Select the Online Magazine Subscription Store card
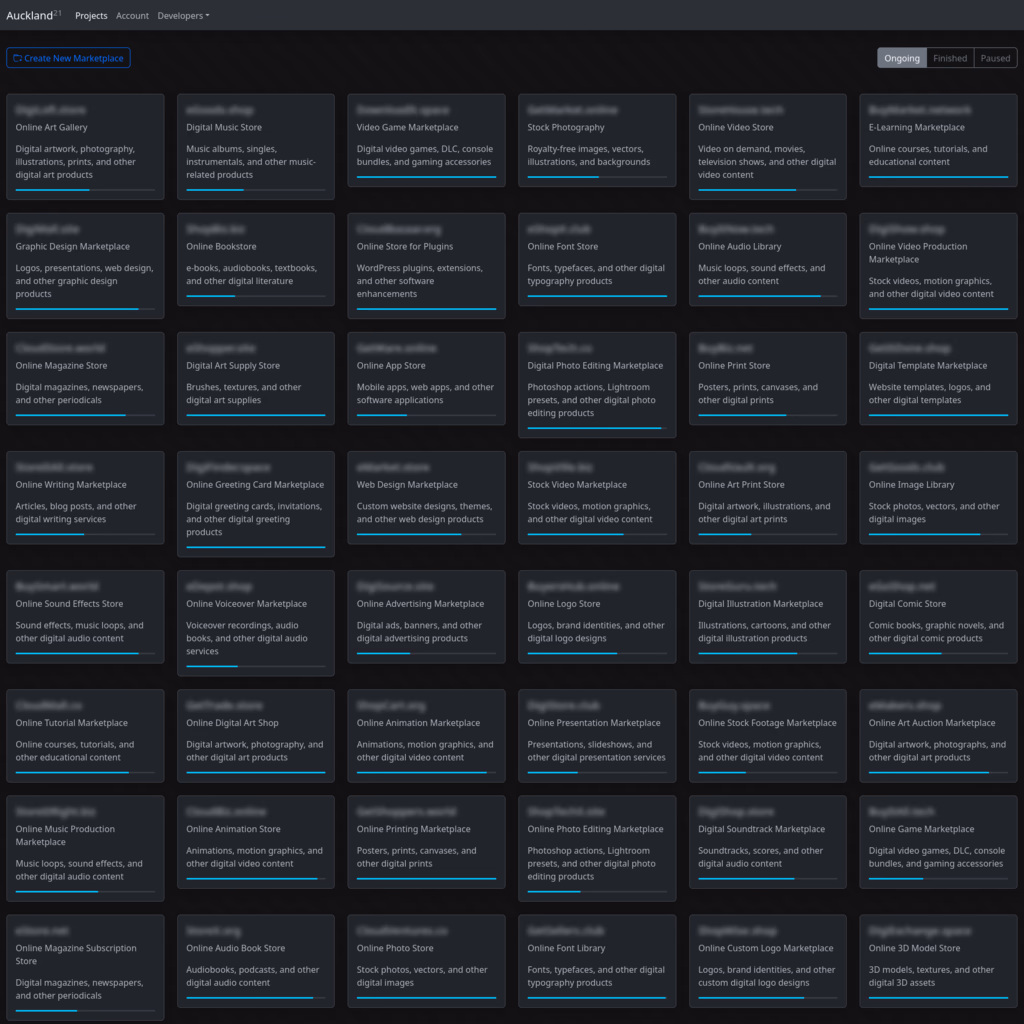This screenshot has height=1024, width=1024. point(85,966)
